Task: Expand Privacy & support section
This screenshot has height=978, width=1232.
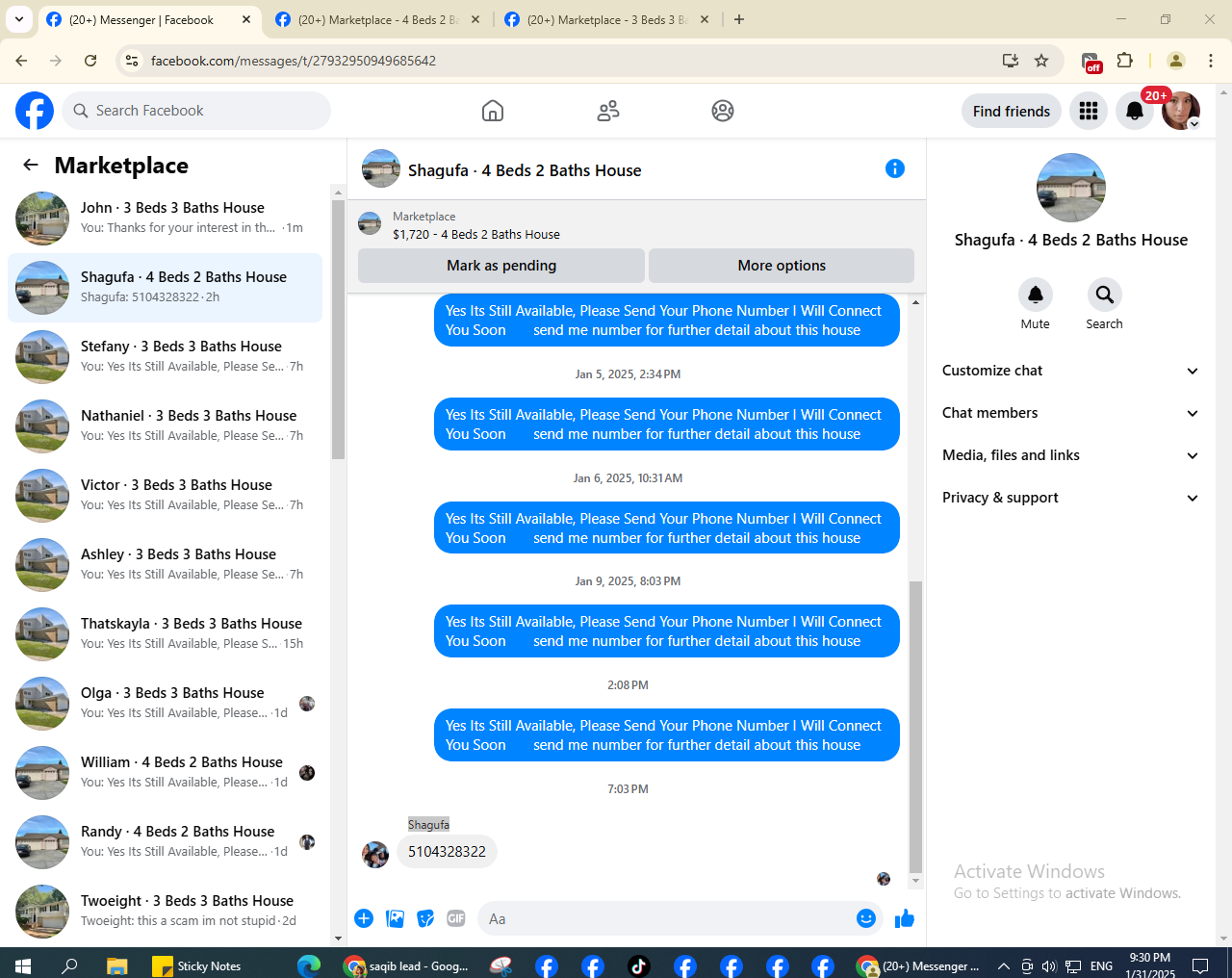Action: click(1070, 498)
